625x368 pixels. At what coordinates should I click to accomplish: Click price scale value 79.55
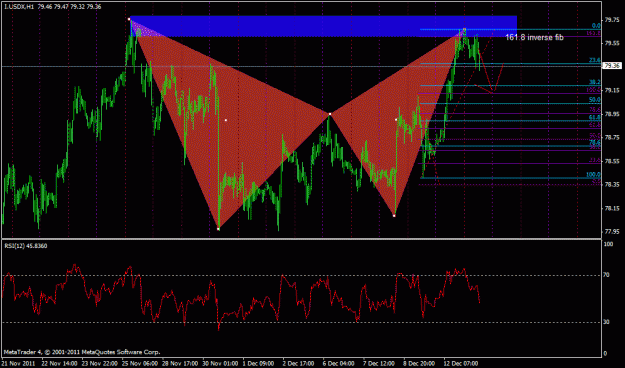tap(611, 43)
